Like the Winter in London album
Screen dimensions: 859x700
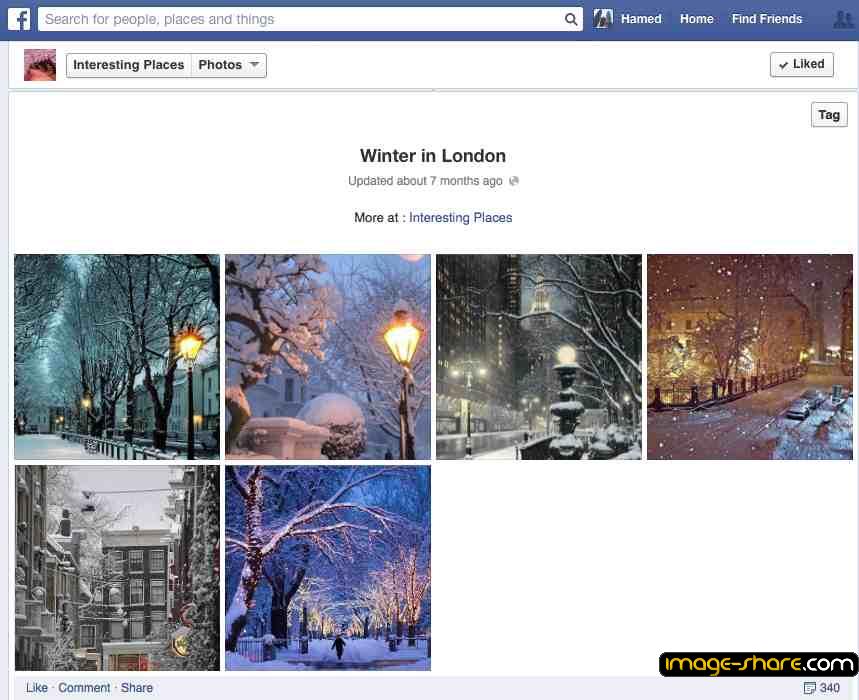click(x=37, y=688)
